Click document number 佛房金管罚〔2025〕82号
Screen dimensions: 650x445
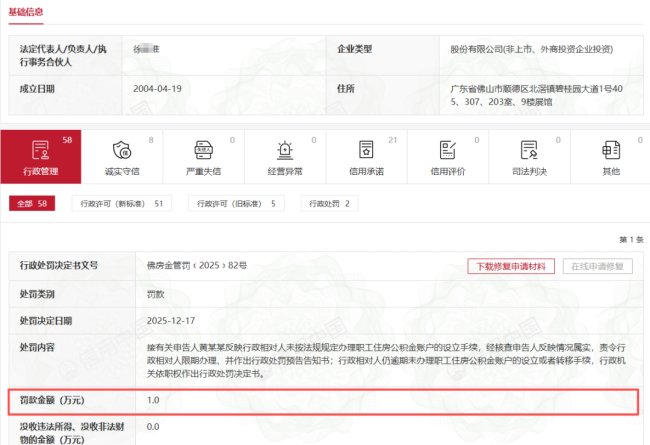pyautogui.click(x=196, y=266)
